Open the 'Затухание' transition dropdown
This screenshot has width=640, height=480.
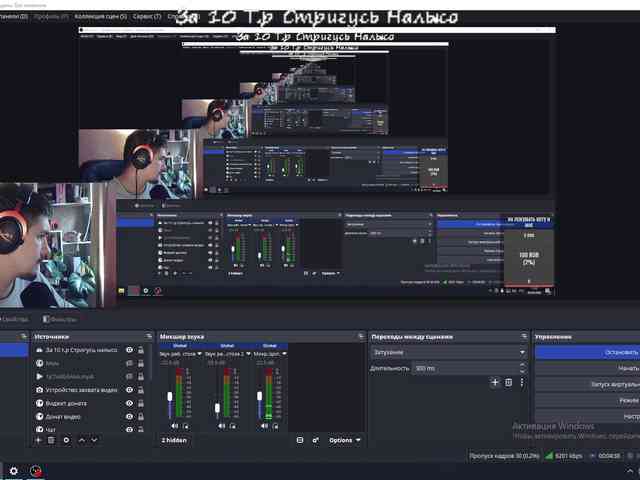point(448,352)
